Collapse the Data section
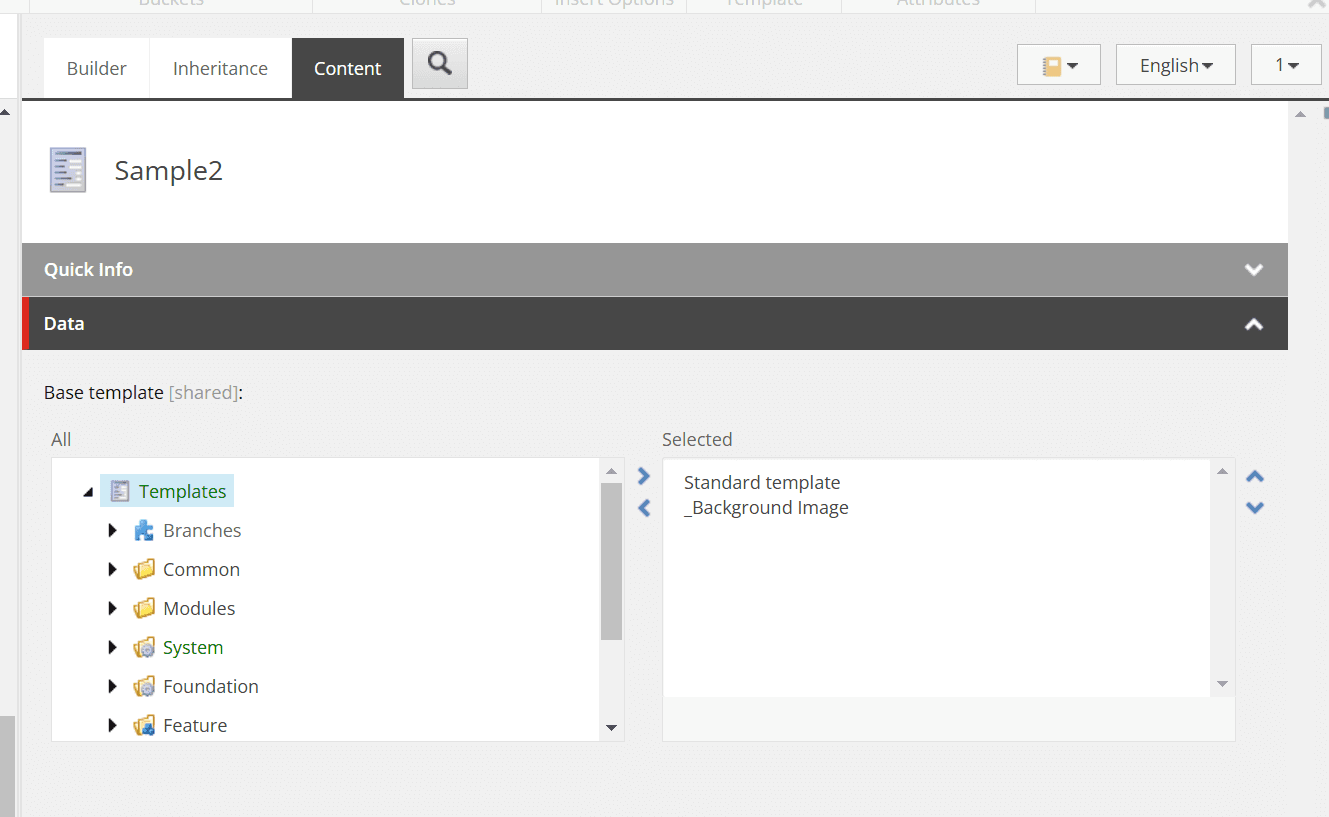The width and height of the screenshot is (1329, 817). coord(1253,324)
